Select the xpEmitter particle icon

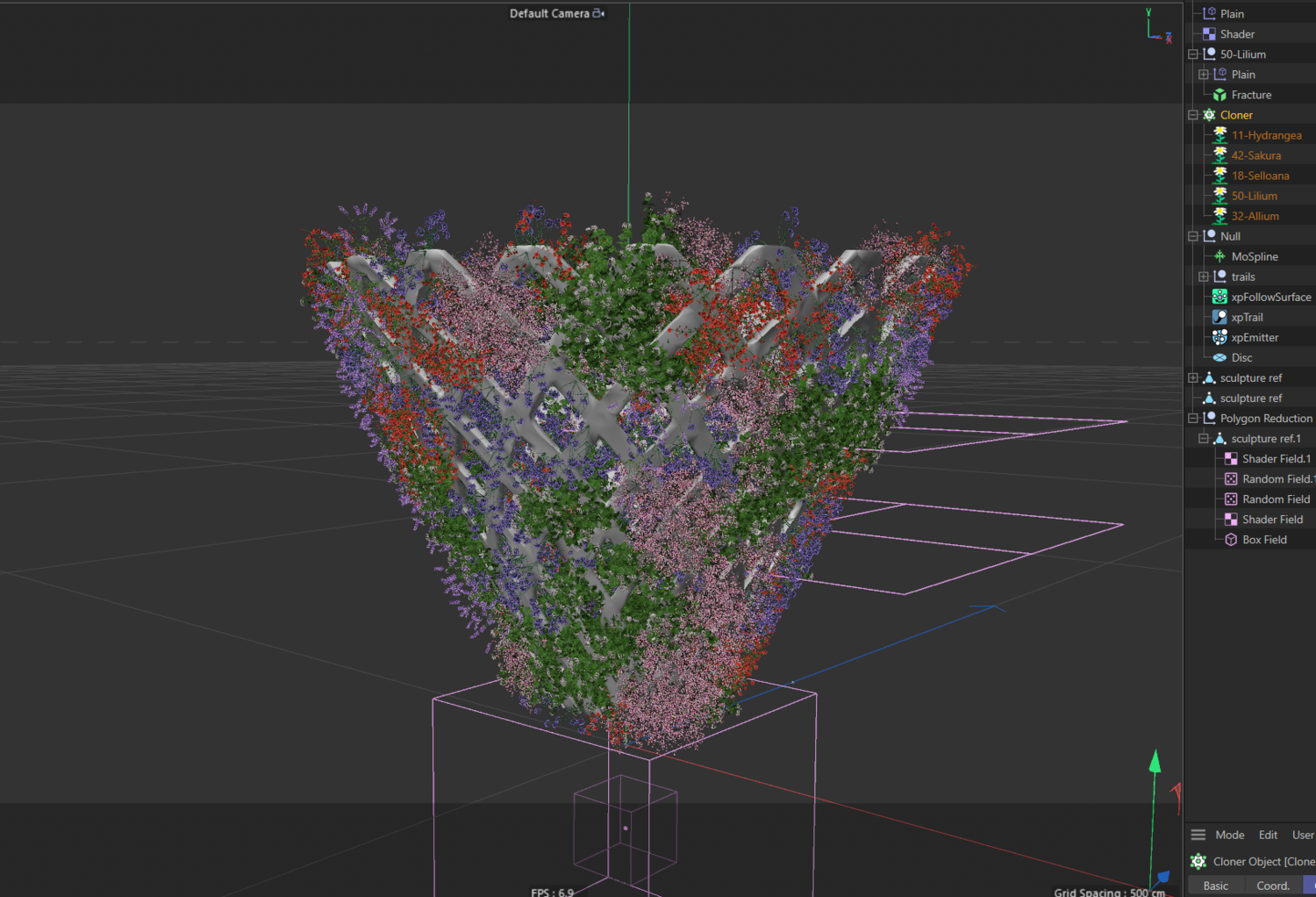pyautogui.click(x=1219, y=337)
